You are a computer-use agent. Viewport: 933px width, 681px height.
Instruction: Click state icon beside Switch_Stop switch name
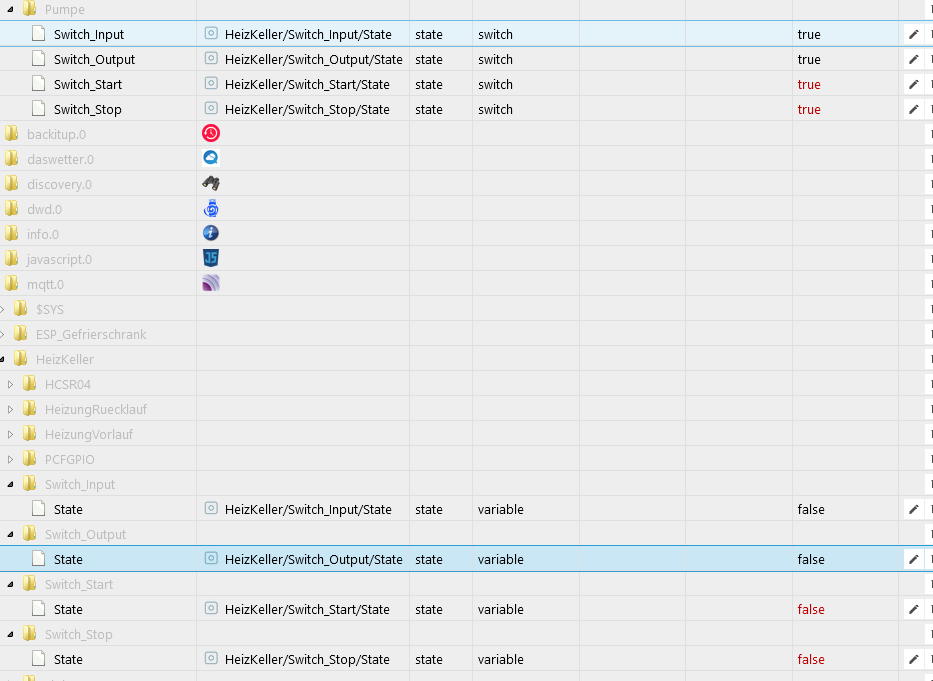(x=211, y=108)
